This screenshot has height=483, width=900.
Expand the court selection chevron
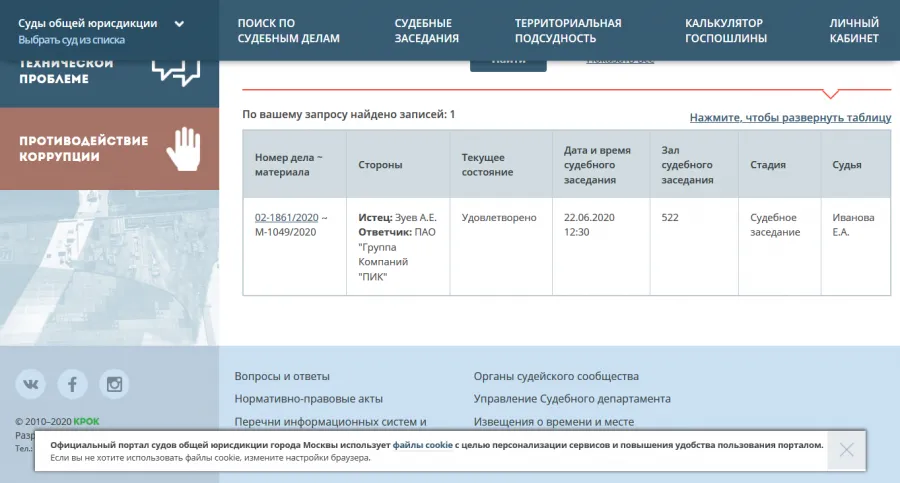tap(179, 24)
